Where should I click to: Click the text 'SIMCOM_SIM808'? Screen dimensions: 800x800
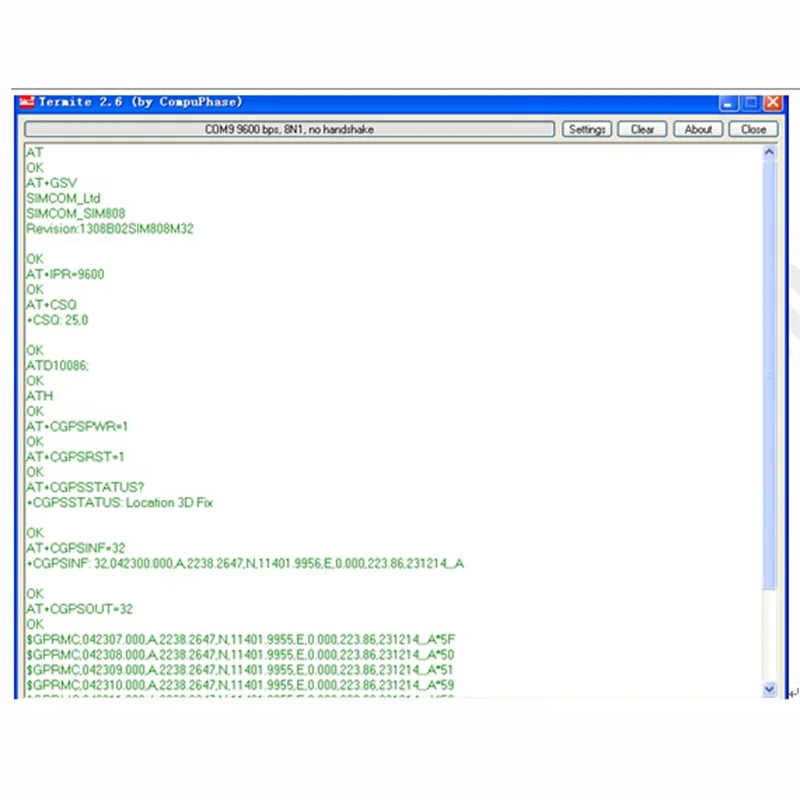[76, 214]
